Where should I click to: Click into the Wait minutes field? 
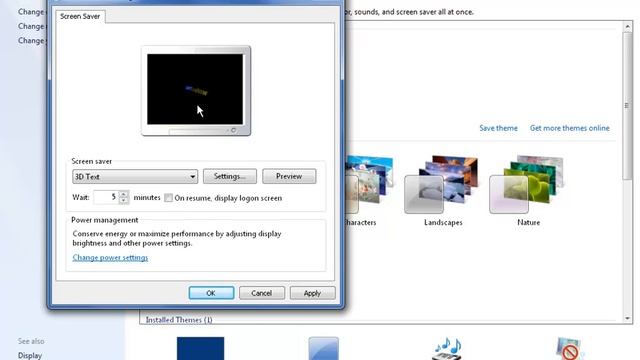[106, 198]
